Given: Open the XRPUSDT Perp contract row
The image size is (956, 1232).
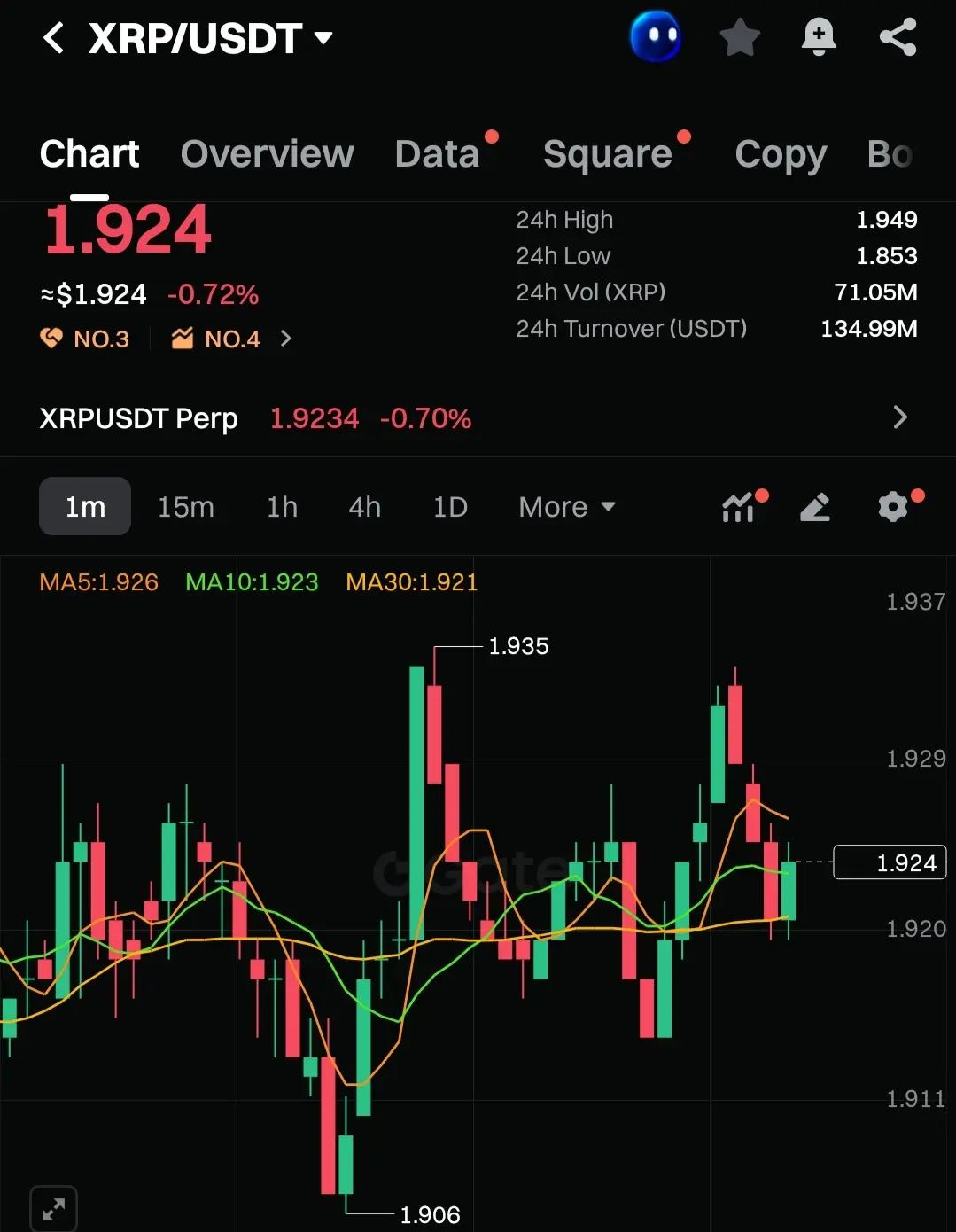Looking at the screenshot, I should [478, 417].
